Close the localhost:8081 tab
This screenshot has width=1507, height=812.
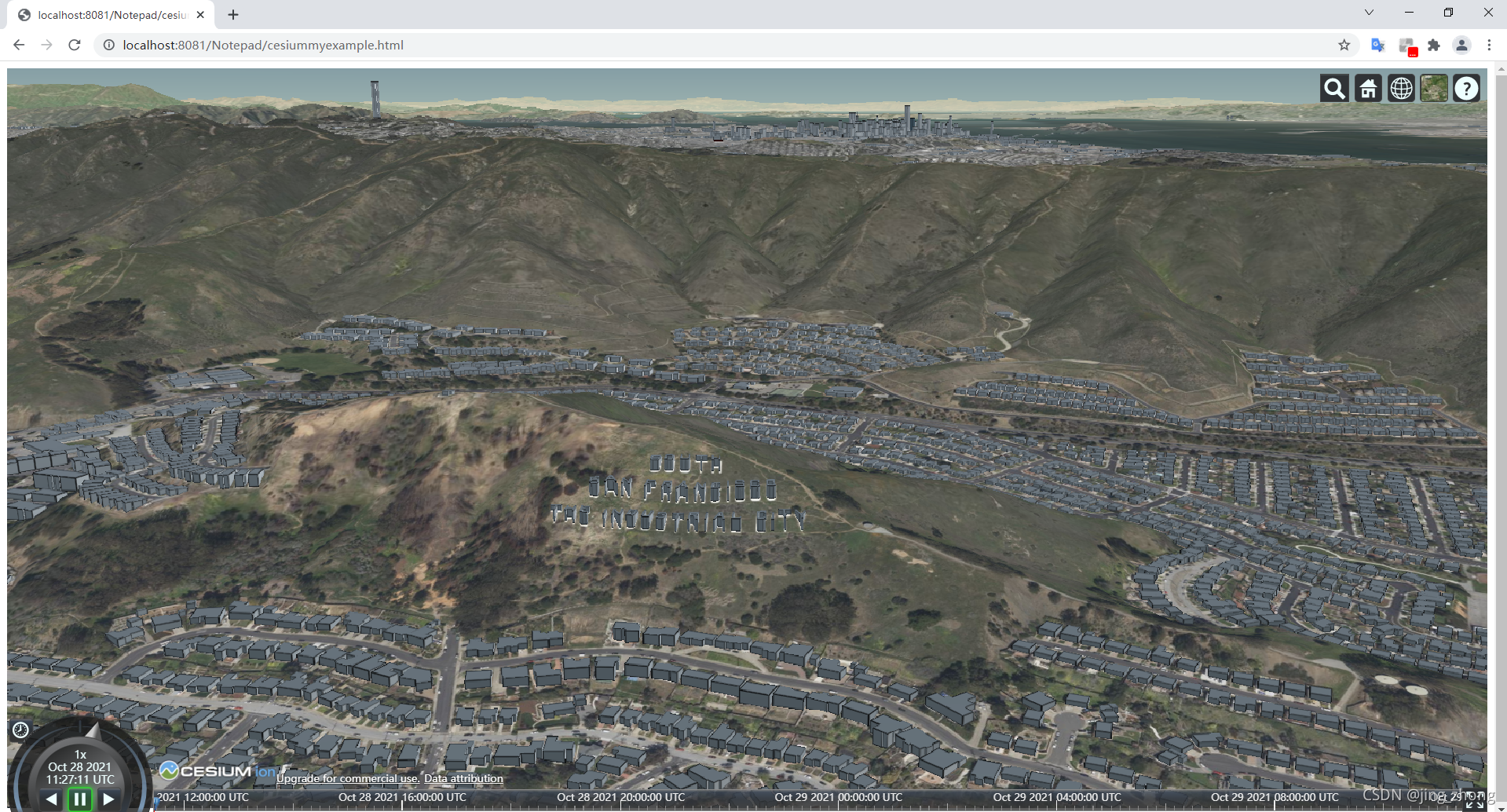point(200,15)
